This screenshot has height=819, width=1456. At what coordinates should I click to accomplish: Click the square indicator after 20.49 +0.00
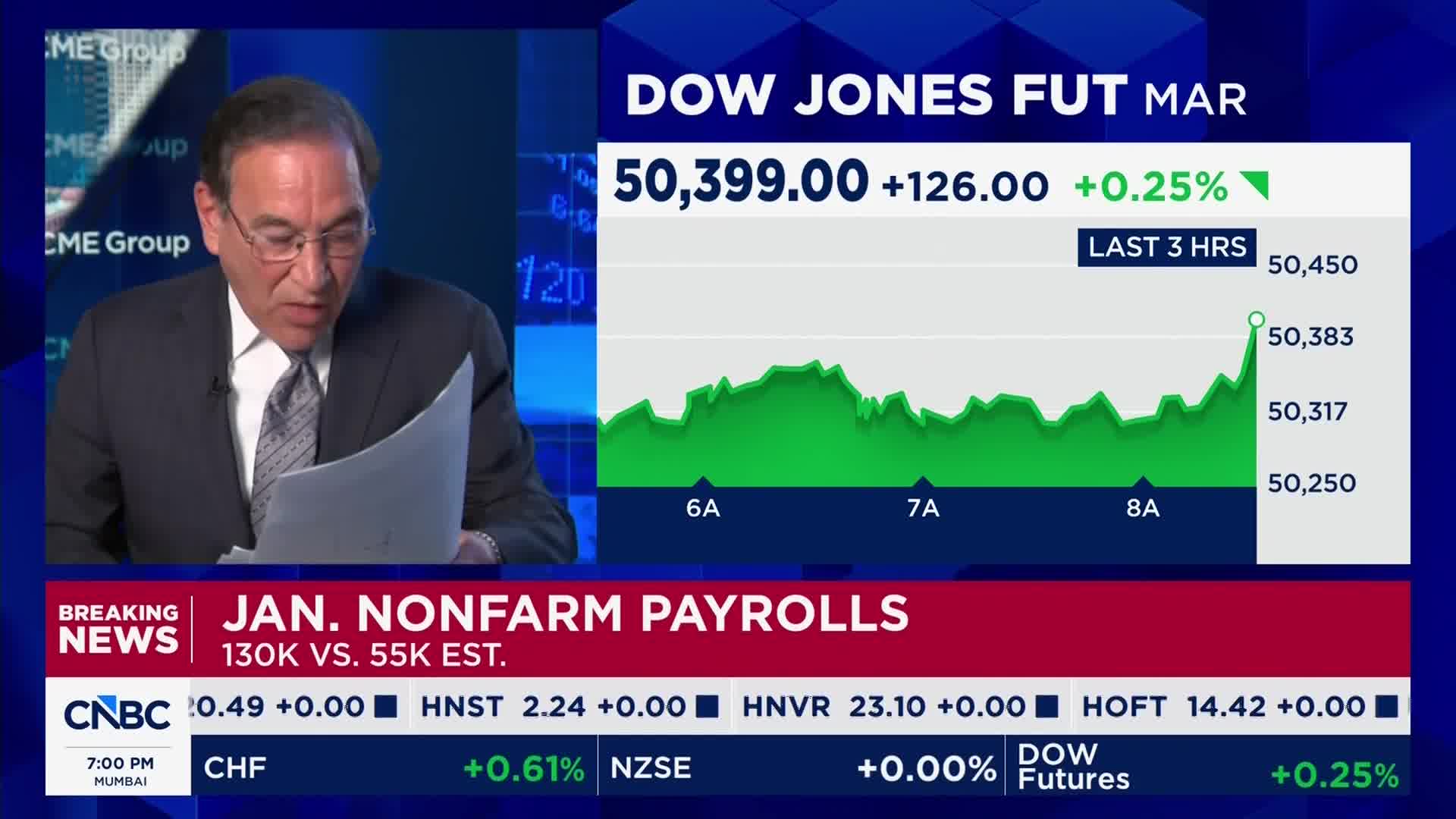(386, 707)
